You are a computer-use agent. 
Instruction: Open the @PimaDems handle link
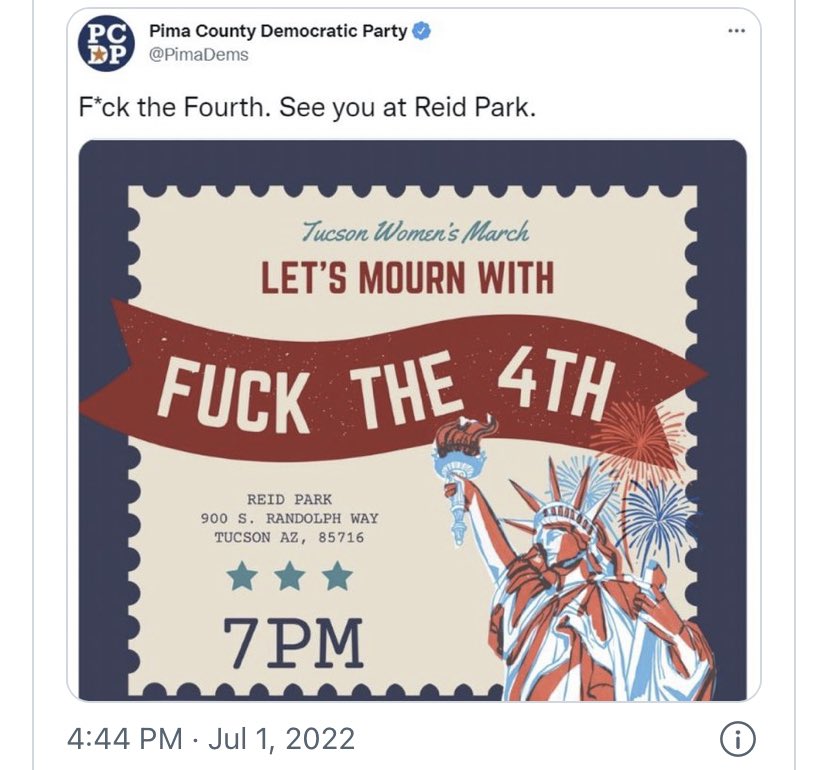point(199,55)
